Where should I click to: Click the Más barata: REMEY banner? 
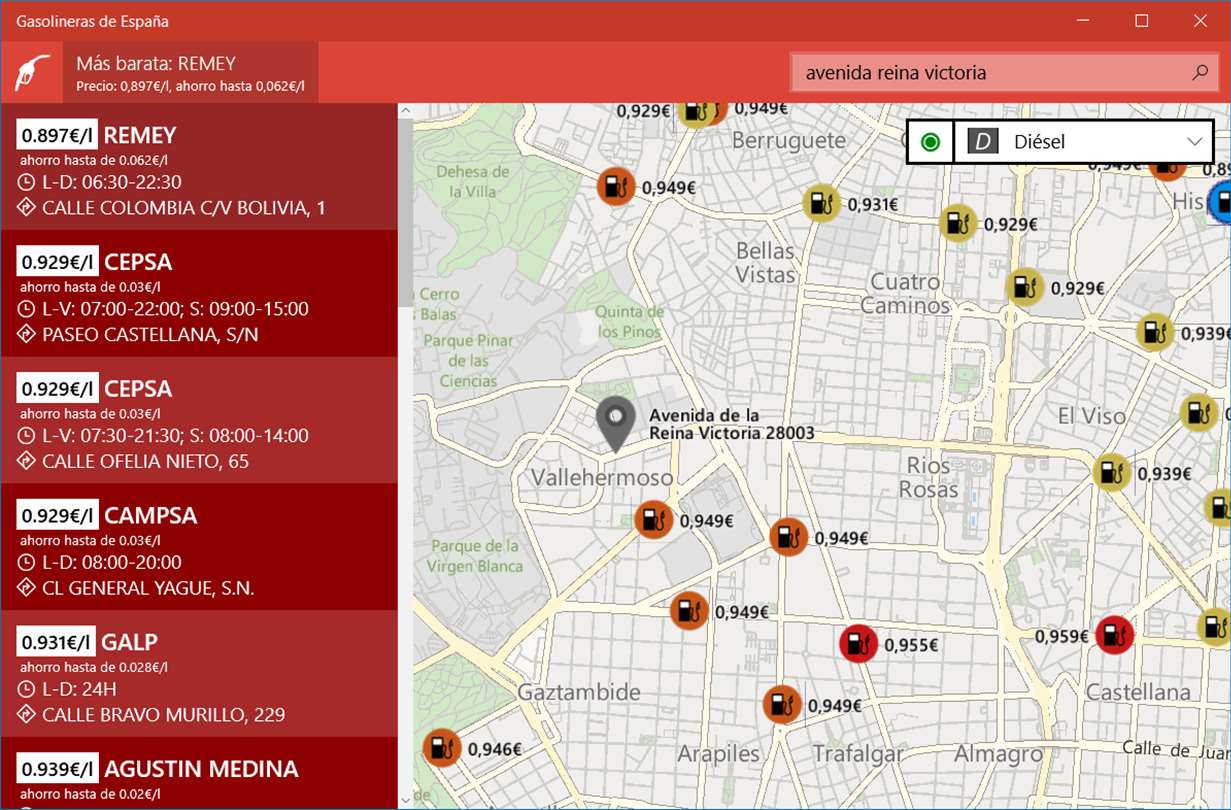tap(191, 72)
